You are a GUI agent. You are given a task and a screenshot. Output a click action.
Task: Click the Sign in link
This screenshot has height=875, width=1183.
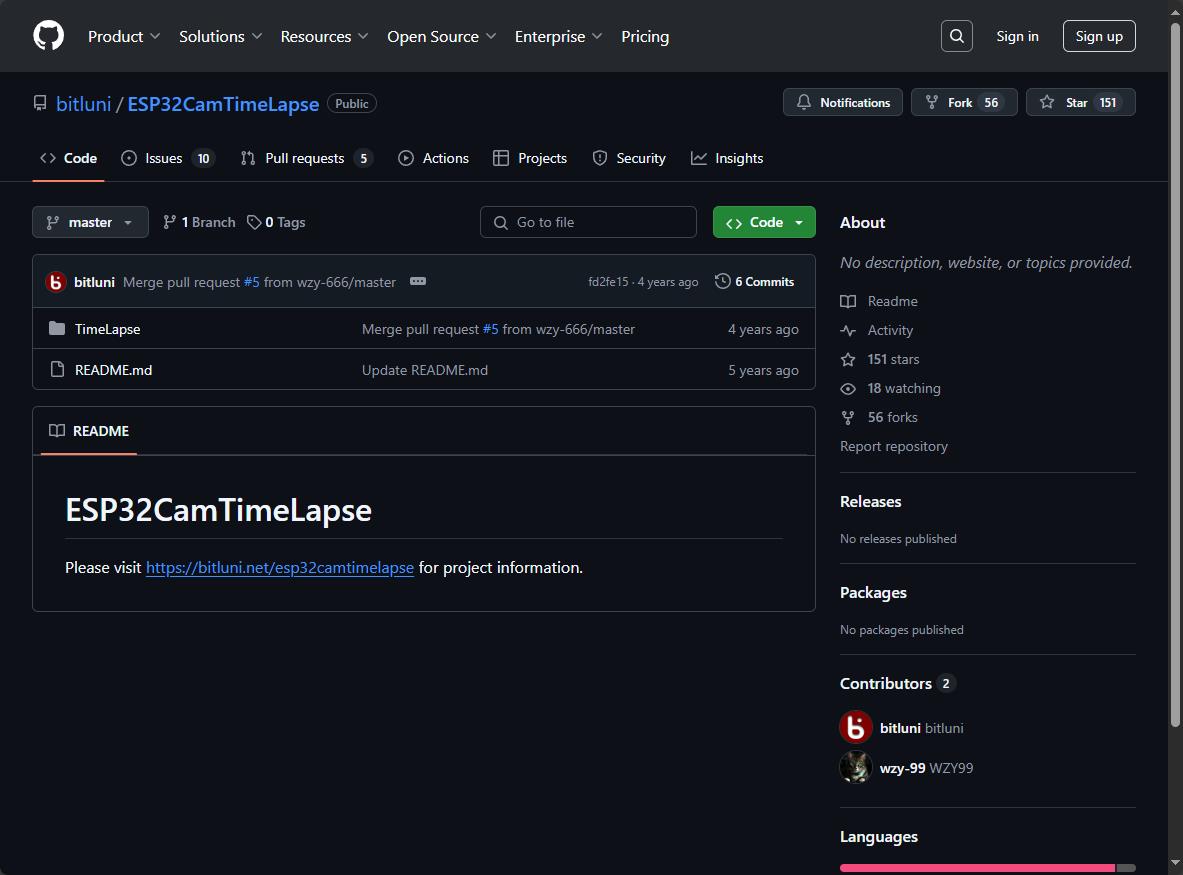(x=1017, y=36)
